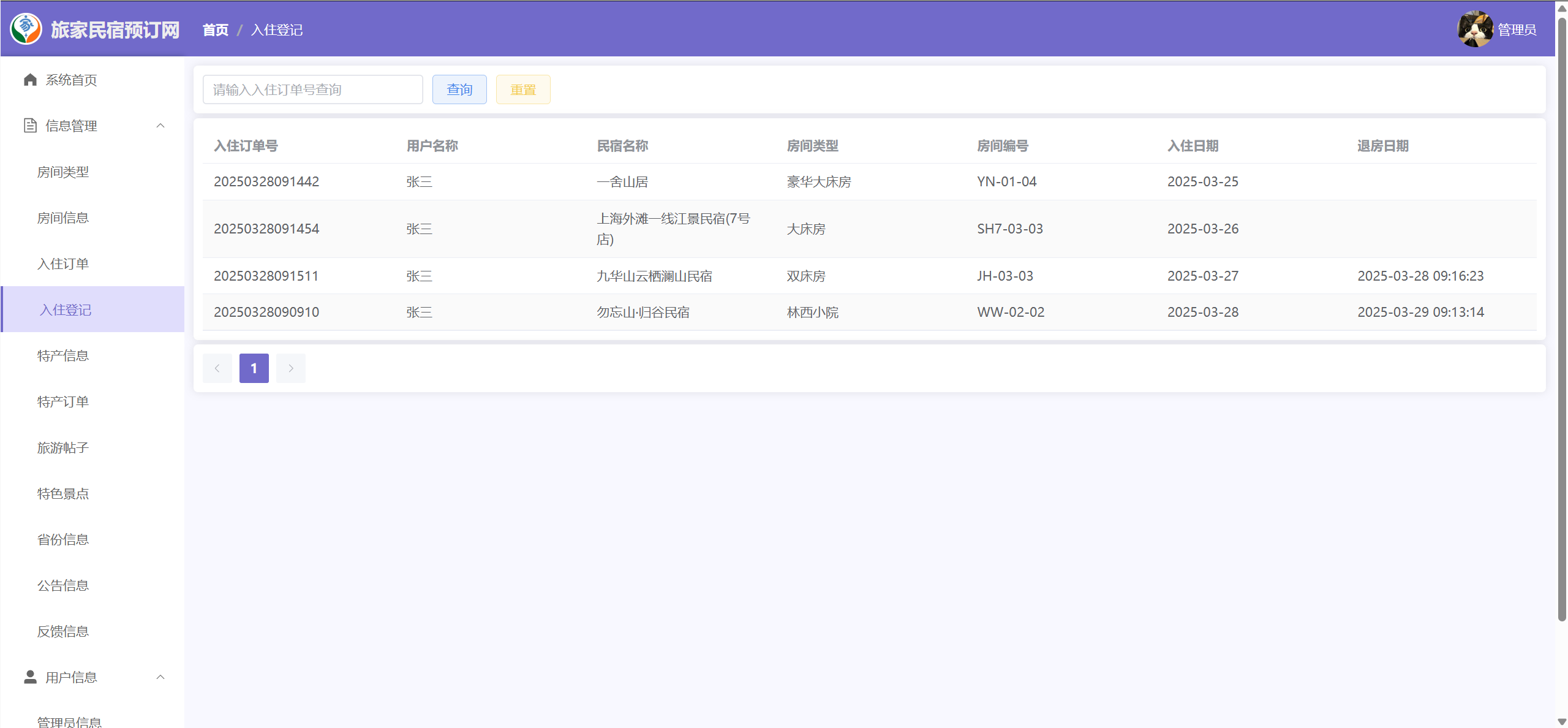
Task: Click the 旅家民宿预订网 logo icon
Action: (26, 29)
